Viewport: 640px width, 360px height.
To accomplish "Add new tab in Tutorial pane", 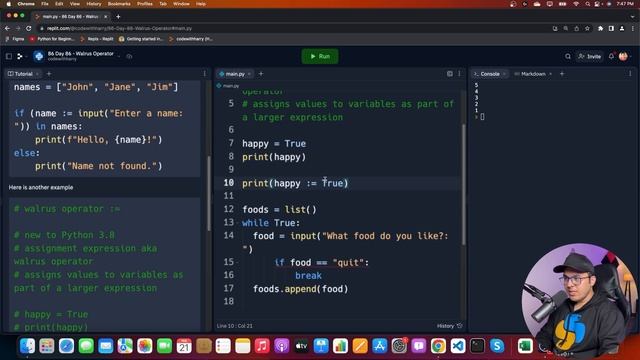I will coord(49,74).
